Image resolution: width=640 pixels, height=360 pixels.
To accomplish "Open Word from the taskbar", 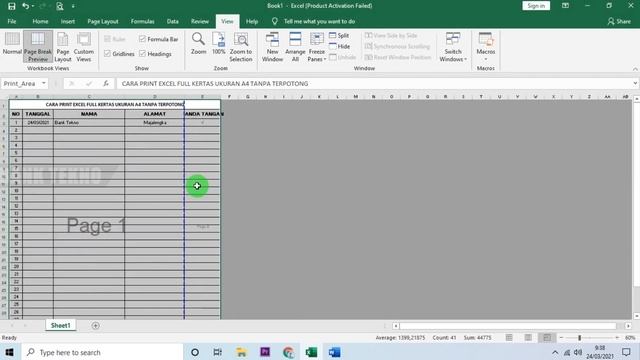I will pos(334,352).
